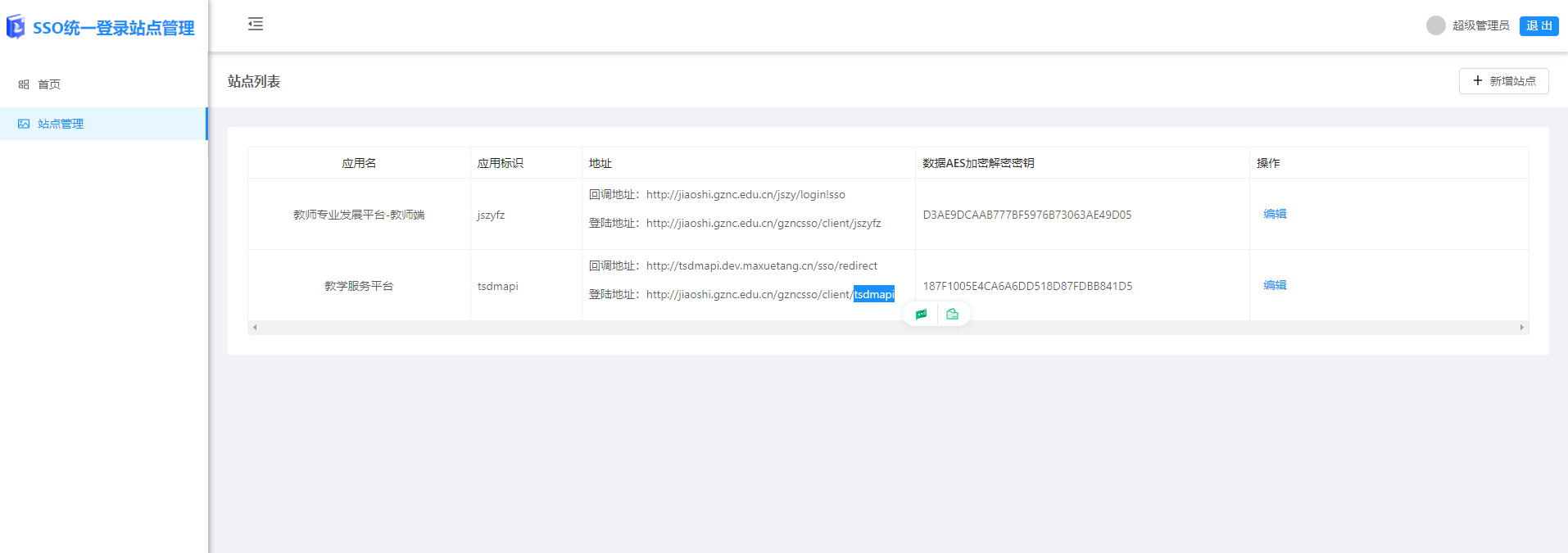Screen dimensions: 1568x553
Task: Click jszyfz identifier cell
Action: (x=526, y=215)
